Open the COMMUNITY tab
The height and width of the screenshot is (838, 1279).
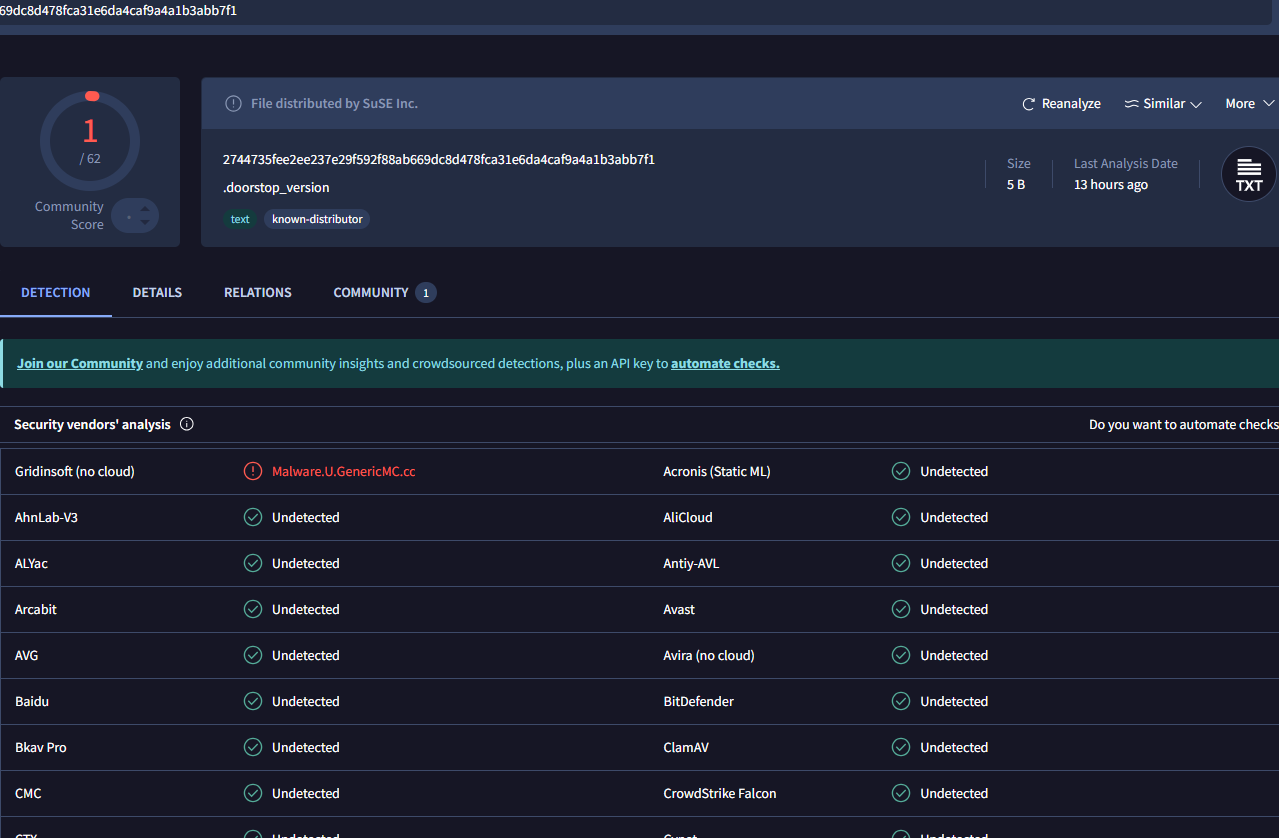384,293
